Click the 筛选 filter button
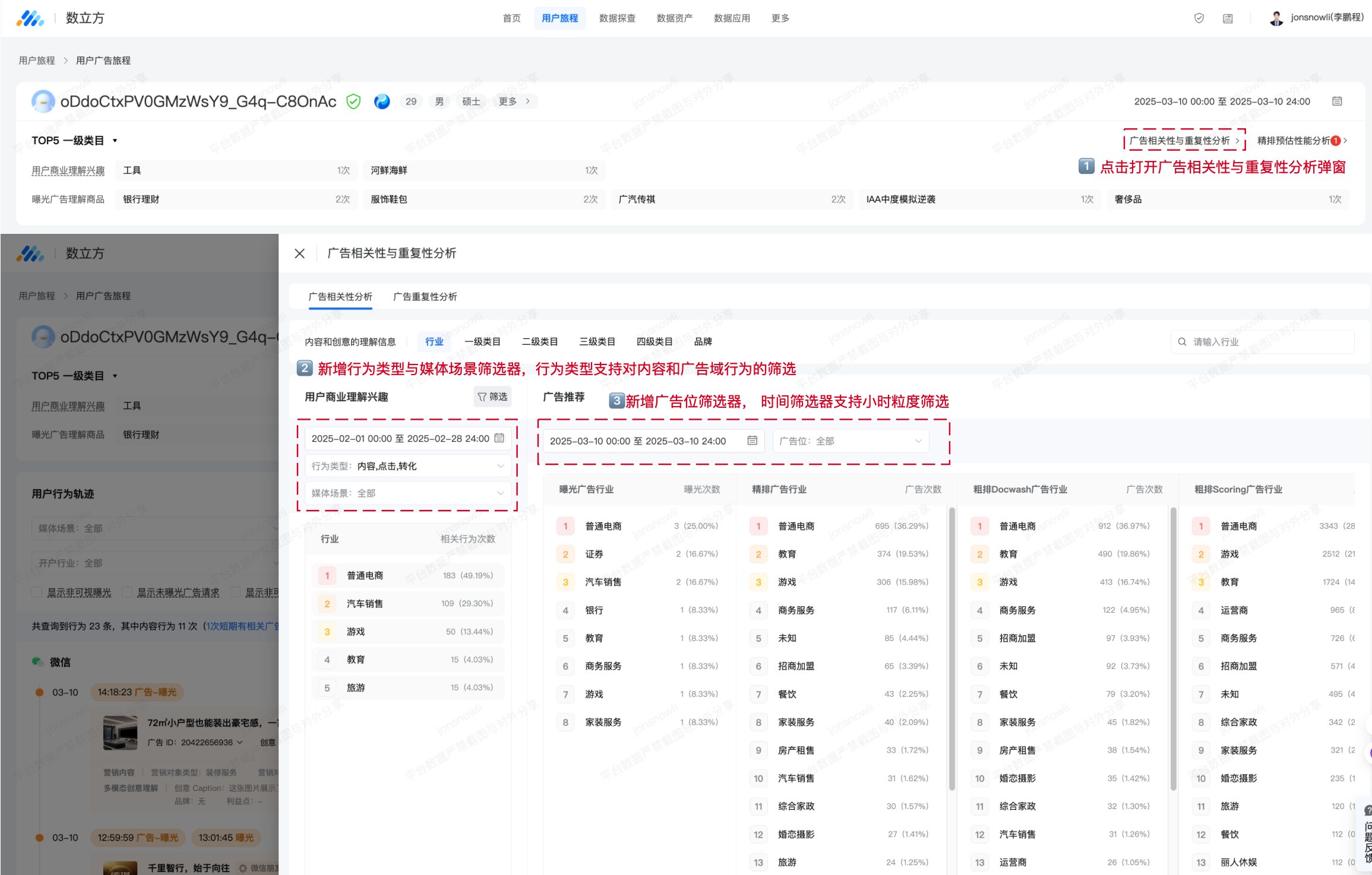This screenshot has height=875, width=1372. coord(492,397)
